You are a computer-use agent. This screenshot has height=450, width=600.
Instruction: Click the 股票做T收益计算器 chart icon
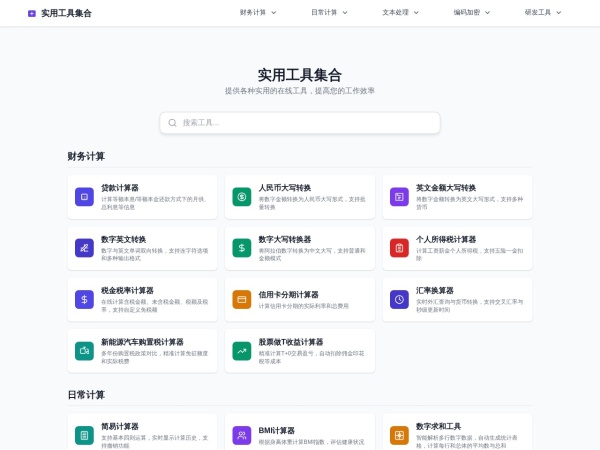242,351
